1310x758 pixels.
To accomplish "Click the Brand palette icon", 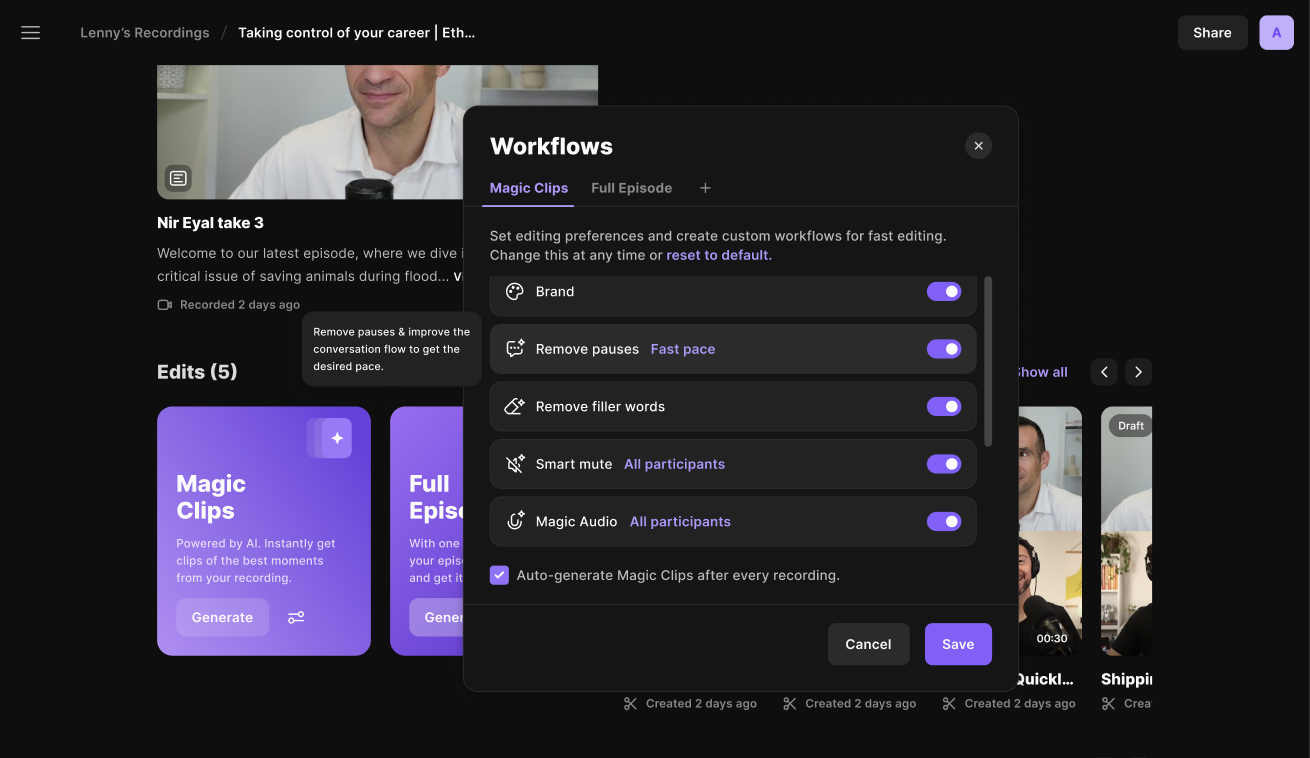I will tap(515, 292).
